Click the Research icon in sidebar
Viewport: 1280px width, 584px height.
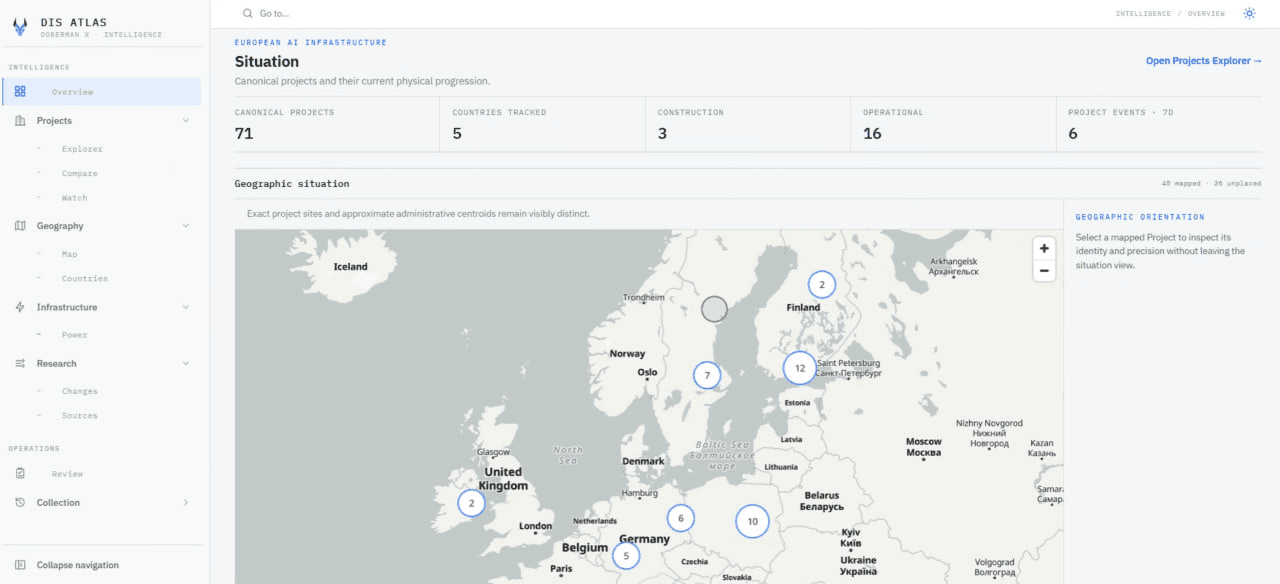20,363
